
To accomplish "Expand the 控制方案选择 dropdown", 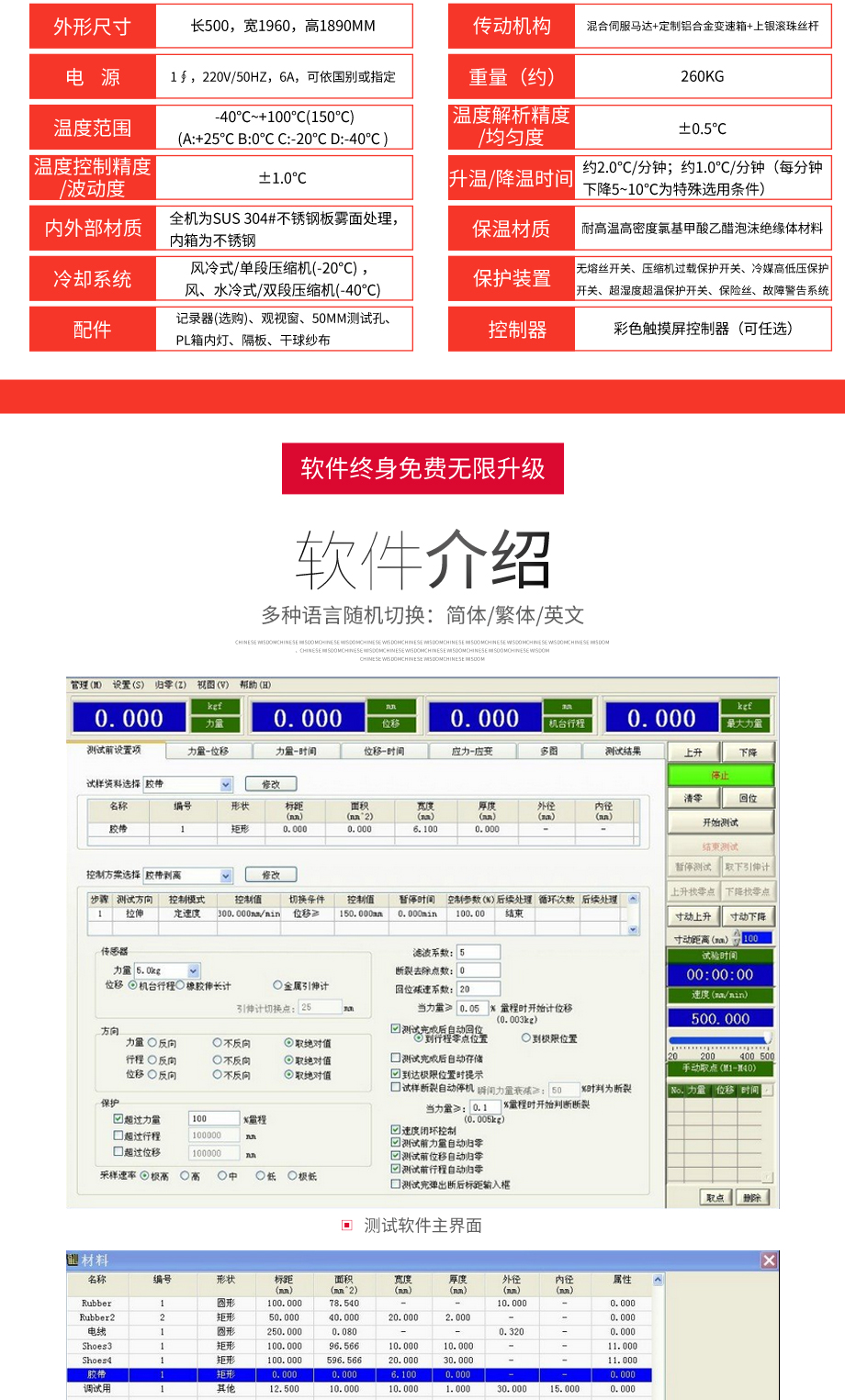I will point(226,875).
